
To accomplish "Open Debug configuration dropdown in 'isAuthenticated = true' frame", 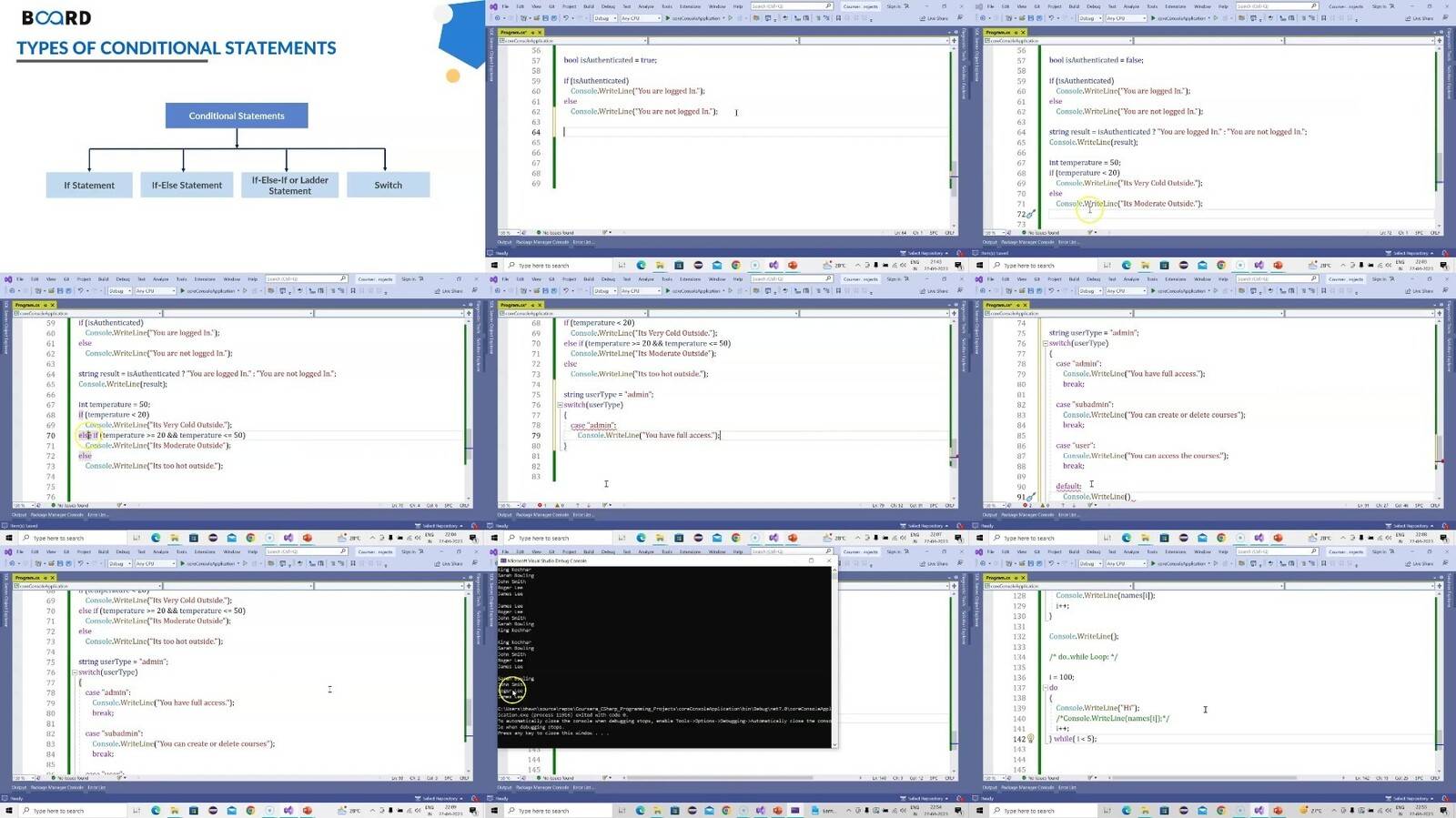I will 606,18.
